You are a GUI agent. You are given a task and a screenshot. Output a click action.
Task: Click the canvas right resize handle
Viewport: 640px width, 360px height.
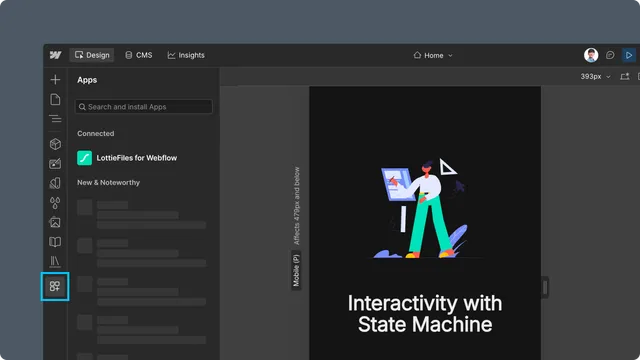pyautogui.click(x=545, y=287)
